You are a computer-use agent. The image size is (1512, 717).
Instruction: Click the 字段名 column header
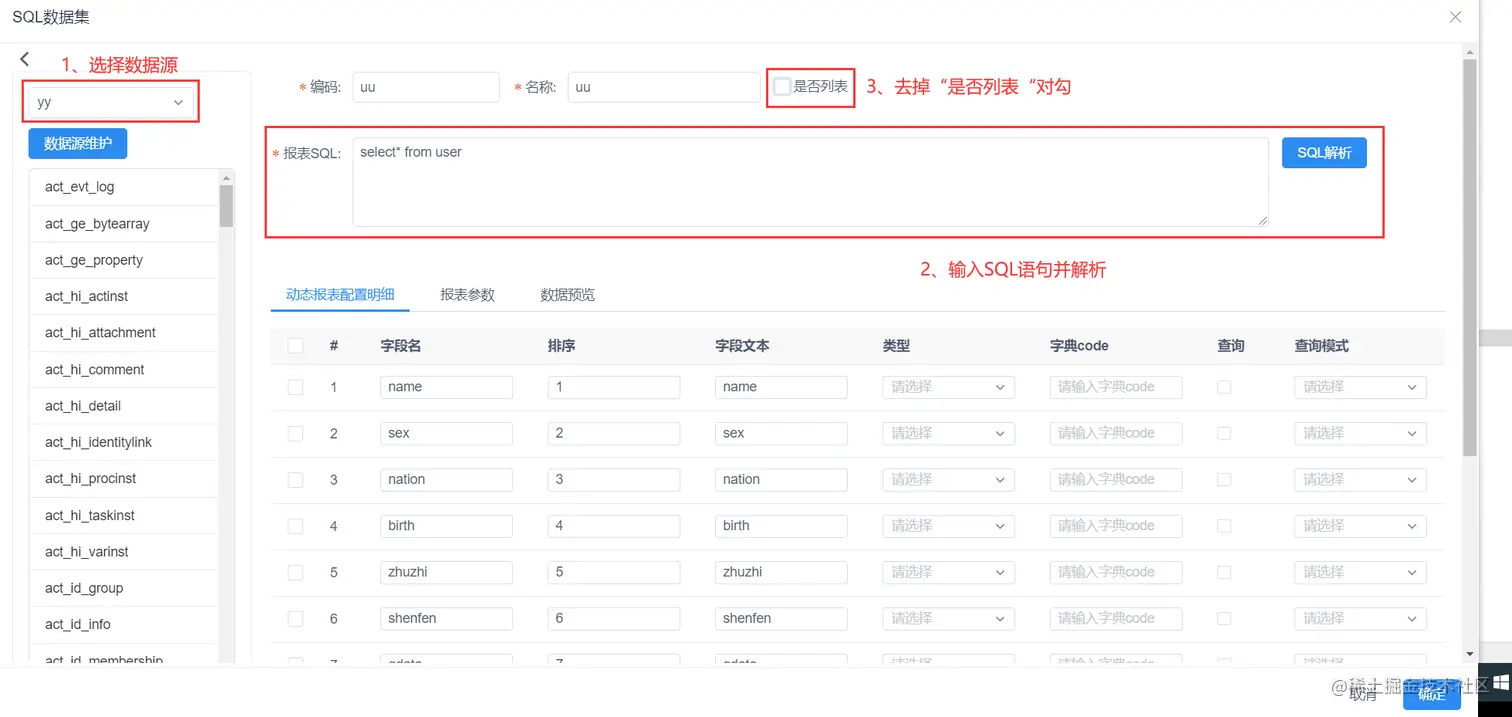click(400, 345)
